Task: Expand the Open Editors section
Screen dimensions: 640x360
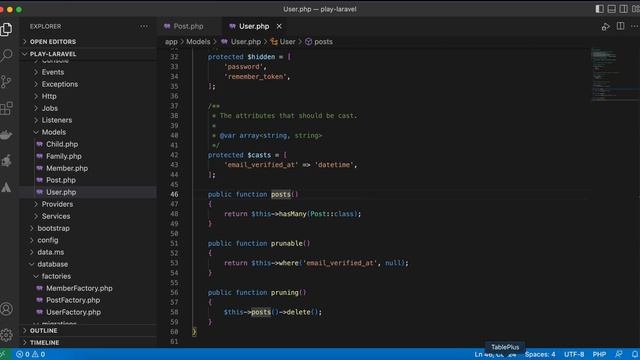Action: click(88, 42)
